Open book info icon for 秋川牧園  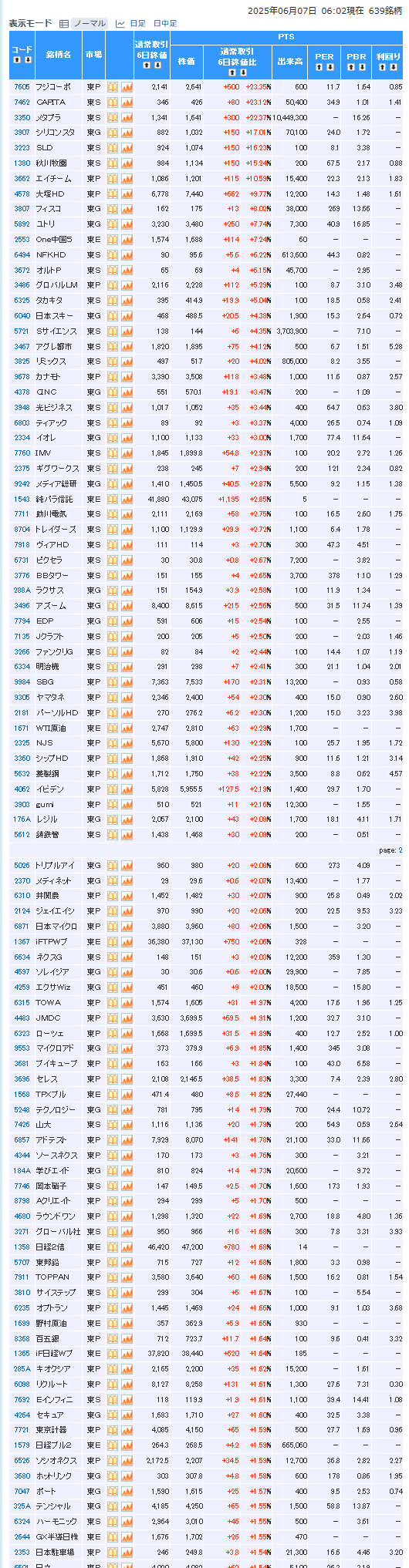(113, 163)
